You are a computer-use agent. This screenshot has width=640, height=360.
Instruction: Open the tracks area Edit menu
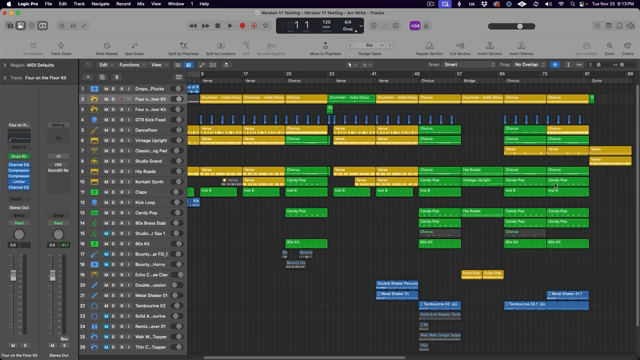tap(105, 65)
